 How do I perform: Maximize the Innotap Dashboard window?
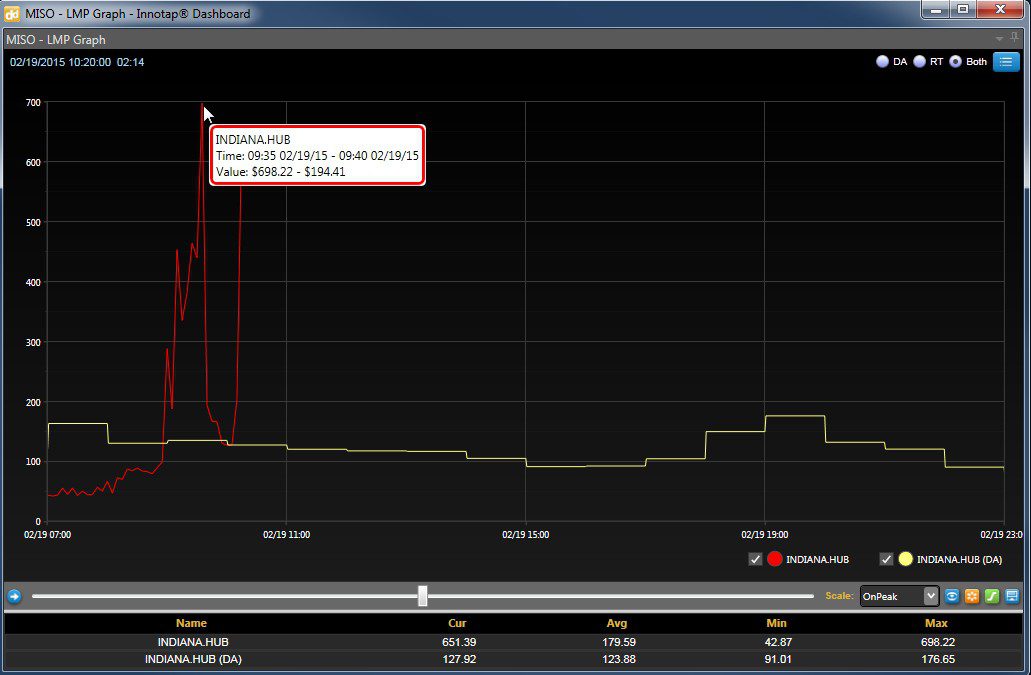click(963, 10)
